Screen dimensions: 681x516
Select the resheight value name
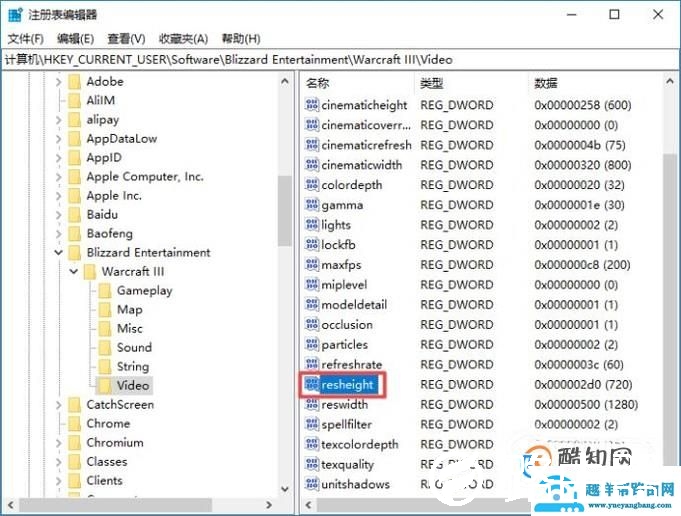[x=347, y=384]
